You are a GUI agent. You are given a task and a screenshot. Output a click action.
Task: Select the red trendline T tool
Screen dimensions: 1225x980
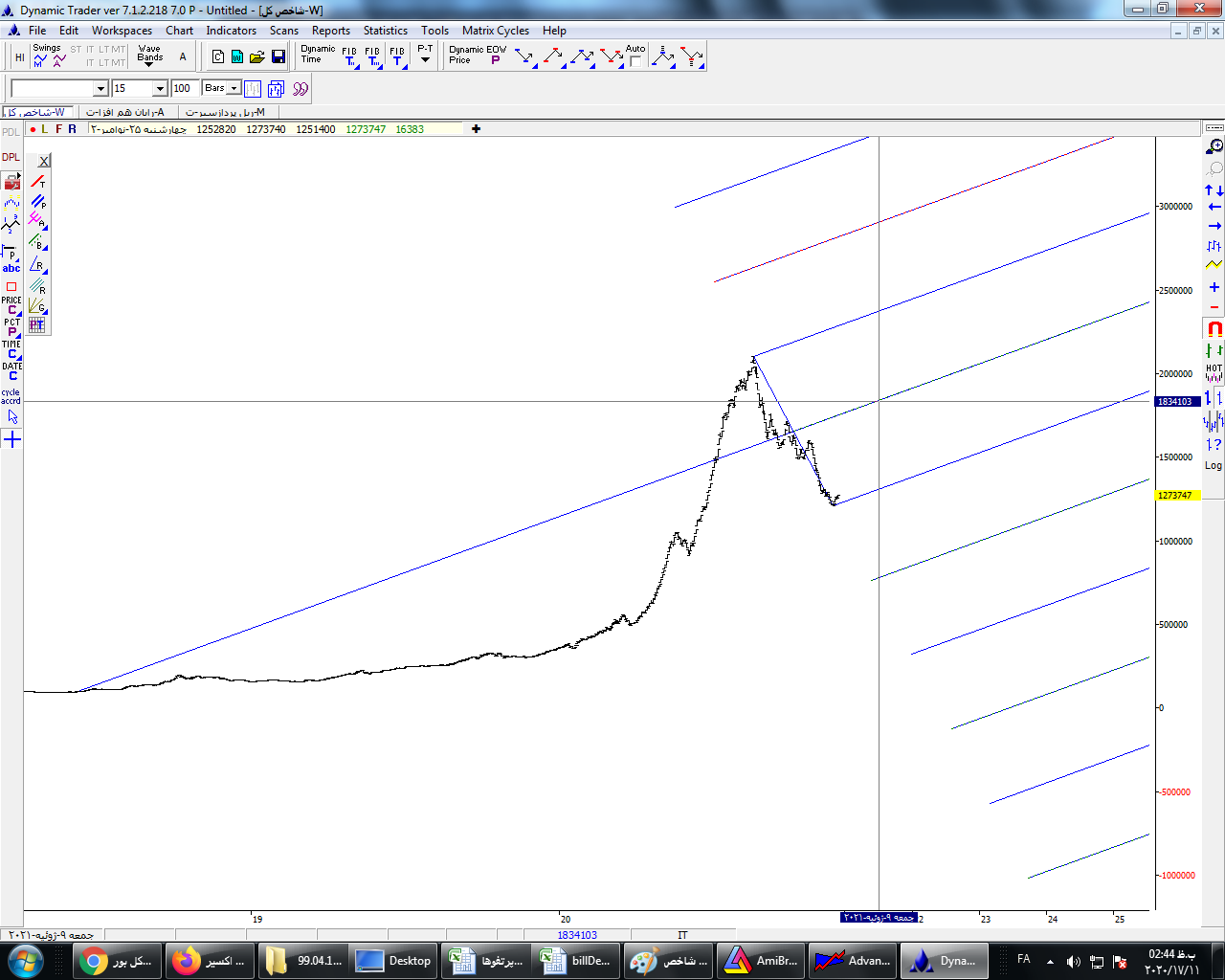[x=37, y=182]
